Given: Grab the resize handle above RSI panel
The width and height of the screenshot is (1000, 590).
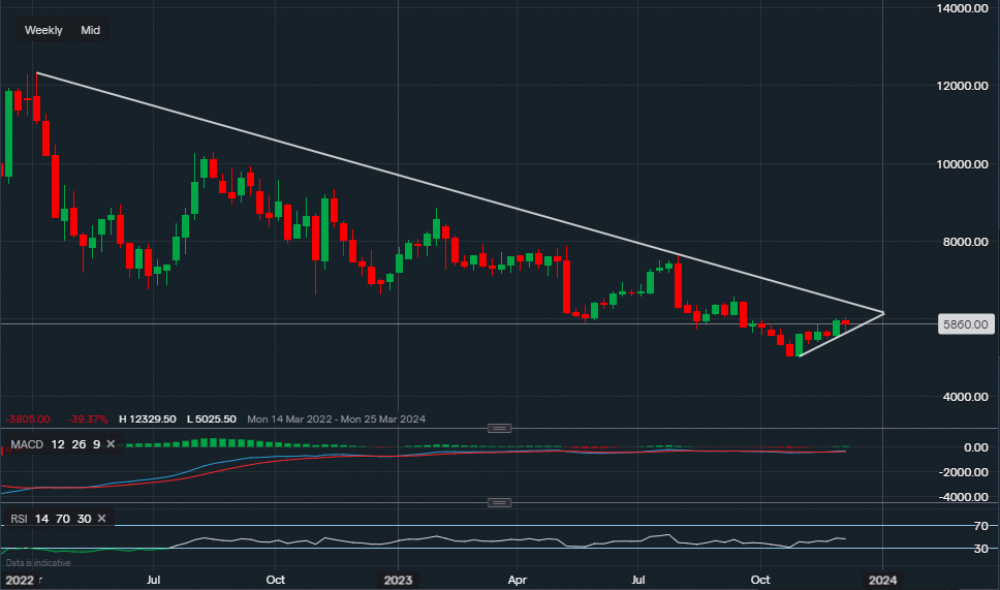Looking at the screenshot, I should click(x=499, y=502).
